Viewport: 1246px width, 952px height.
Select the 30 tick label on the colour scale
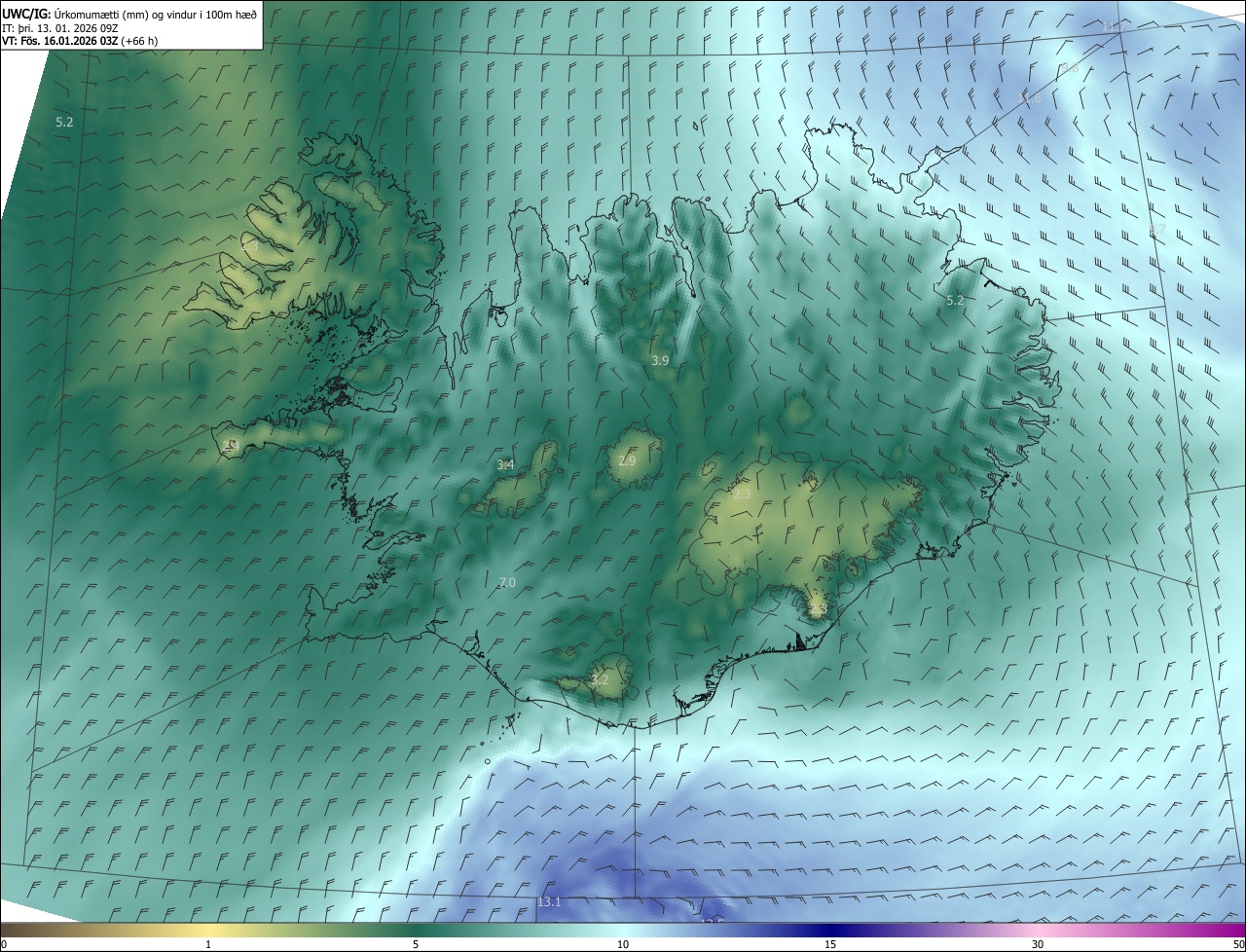click(x=1038, y=944)
